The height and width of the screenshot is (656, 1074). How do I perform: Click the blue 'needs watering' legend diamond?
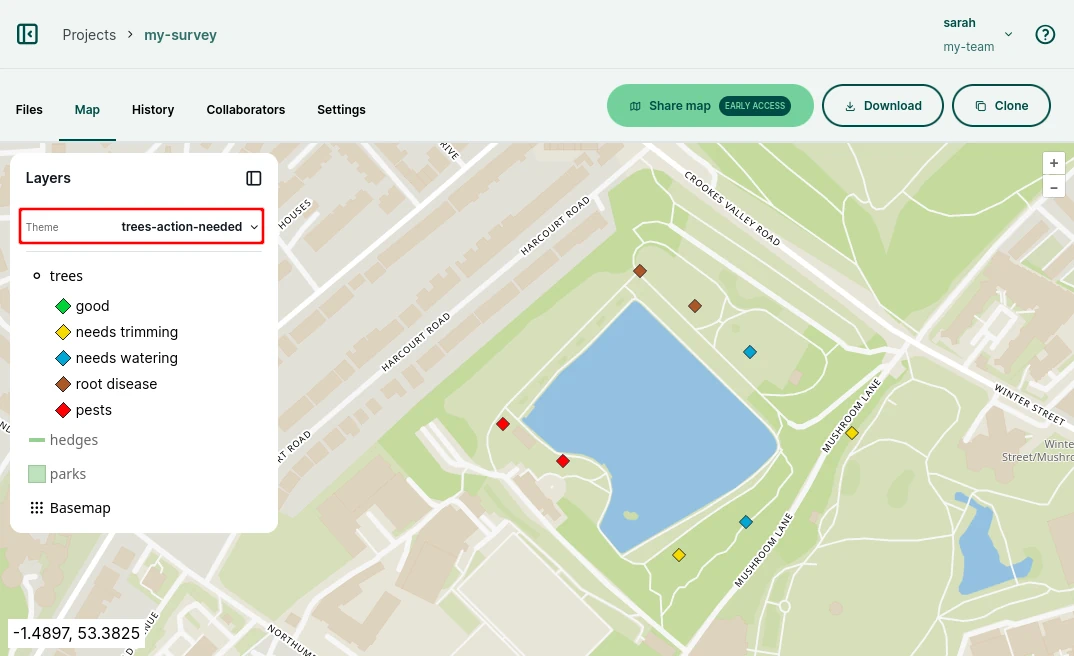pos(63,358)
